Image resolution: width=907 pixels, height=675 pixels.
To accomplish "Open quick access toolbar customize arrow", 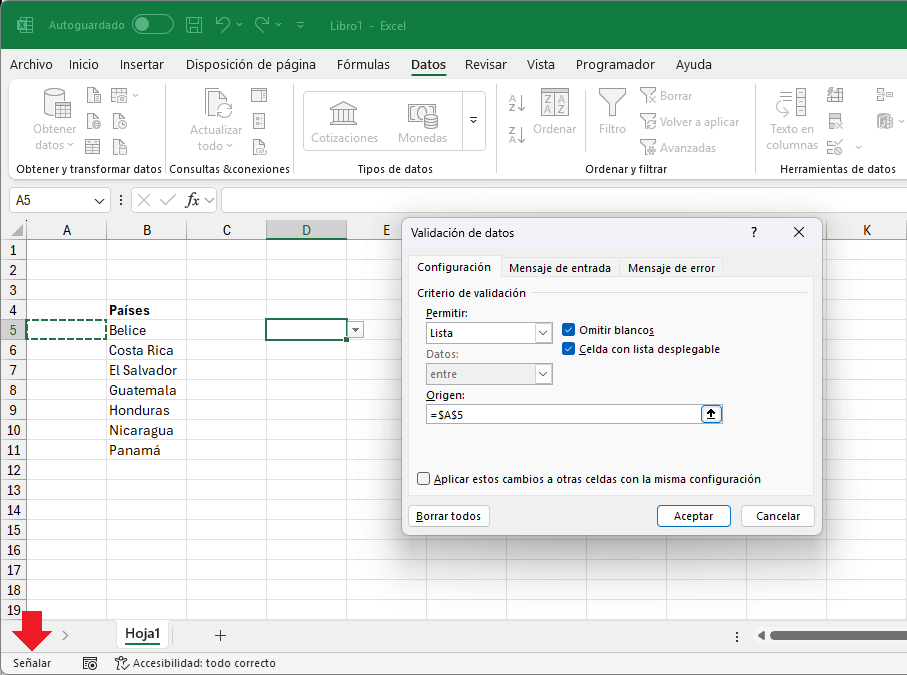I will point(300,25).
